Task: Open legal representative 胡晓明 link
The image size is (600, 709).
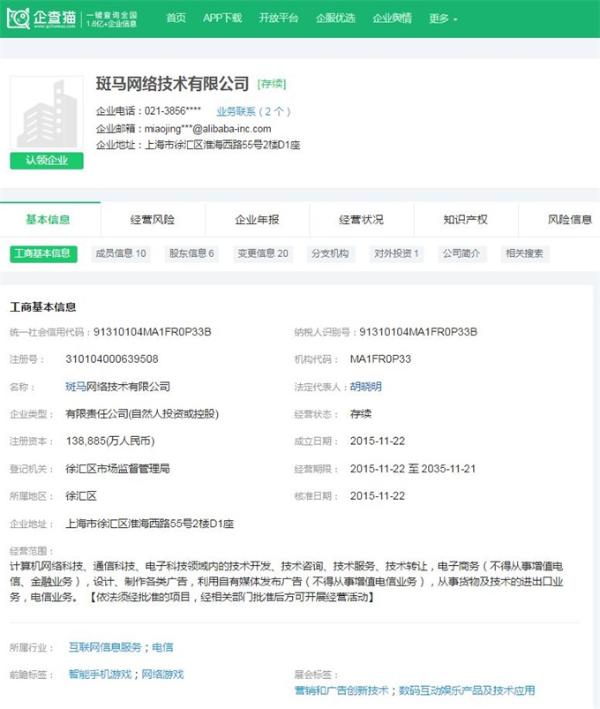Action: point(366,387)
